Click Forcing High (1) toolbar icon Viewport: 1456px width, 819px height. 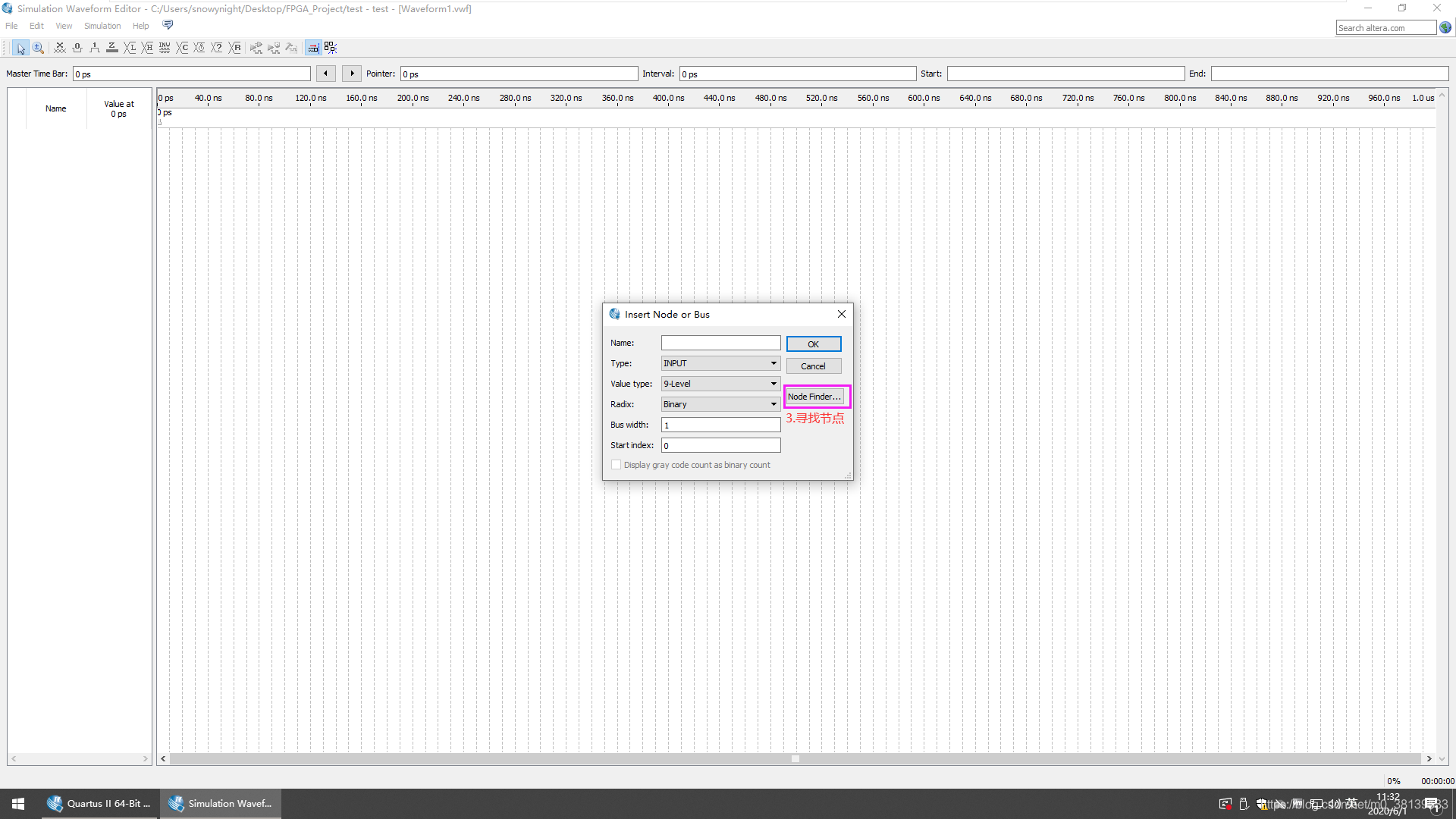[95, 48]
